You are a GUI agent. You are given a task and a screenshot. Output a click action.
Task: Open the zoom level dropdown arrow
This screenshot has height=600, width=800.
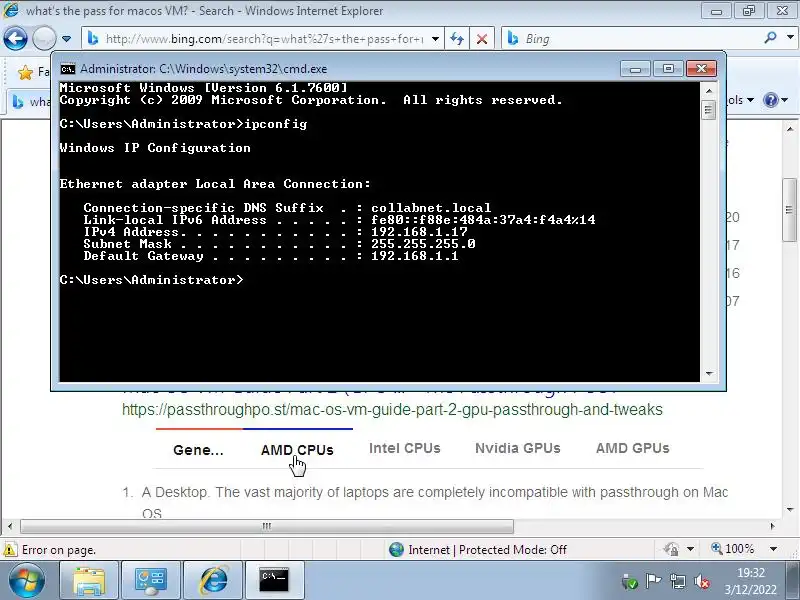pyautogui.click(x=773, y=549)
